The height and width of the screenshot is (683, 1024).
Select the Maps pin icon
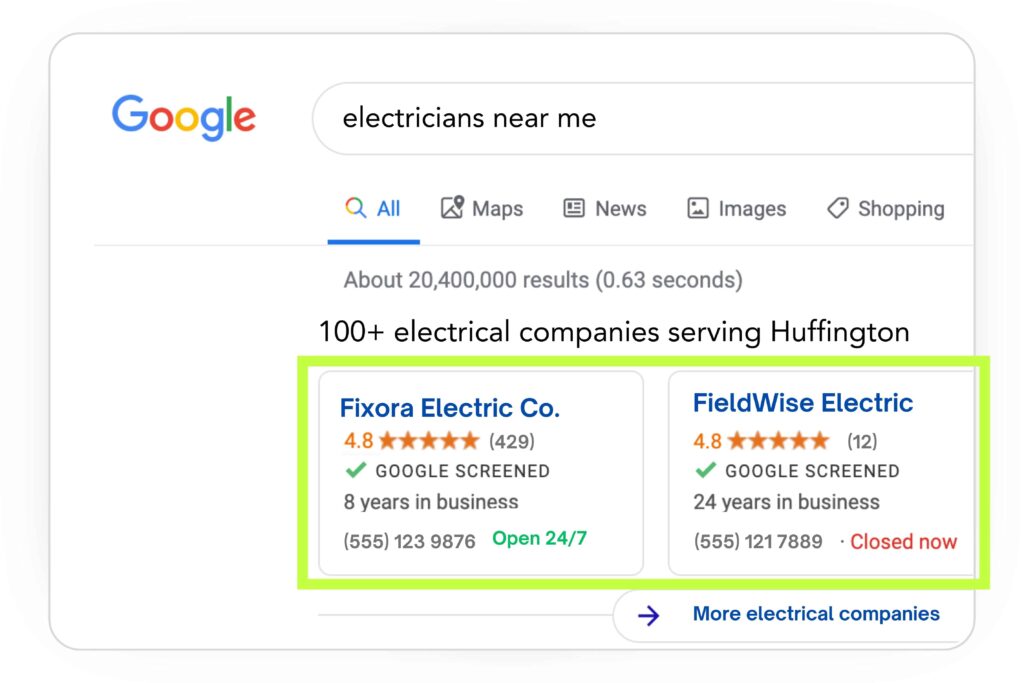[452, 207]
